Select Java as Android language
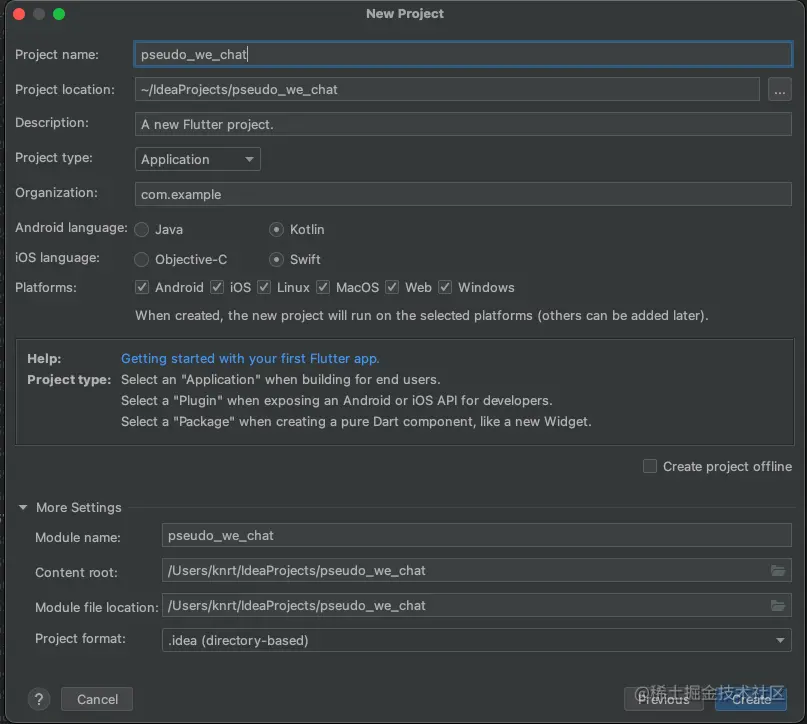Viewport: 807px width, 724px height. coord(142,230)
